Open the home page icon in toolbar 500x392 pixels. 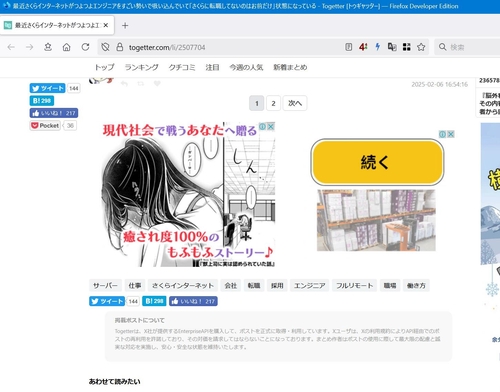67,47
